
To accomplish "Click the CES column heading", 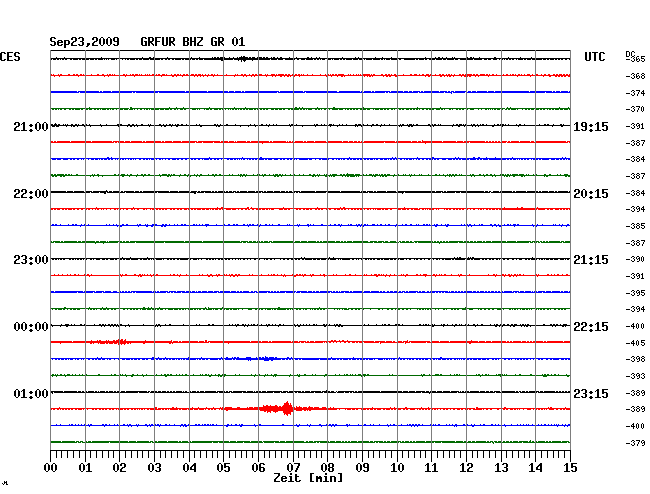I will (x=10, y=57).
